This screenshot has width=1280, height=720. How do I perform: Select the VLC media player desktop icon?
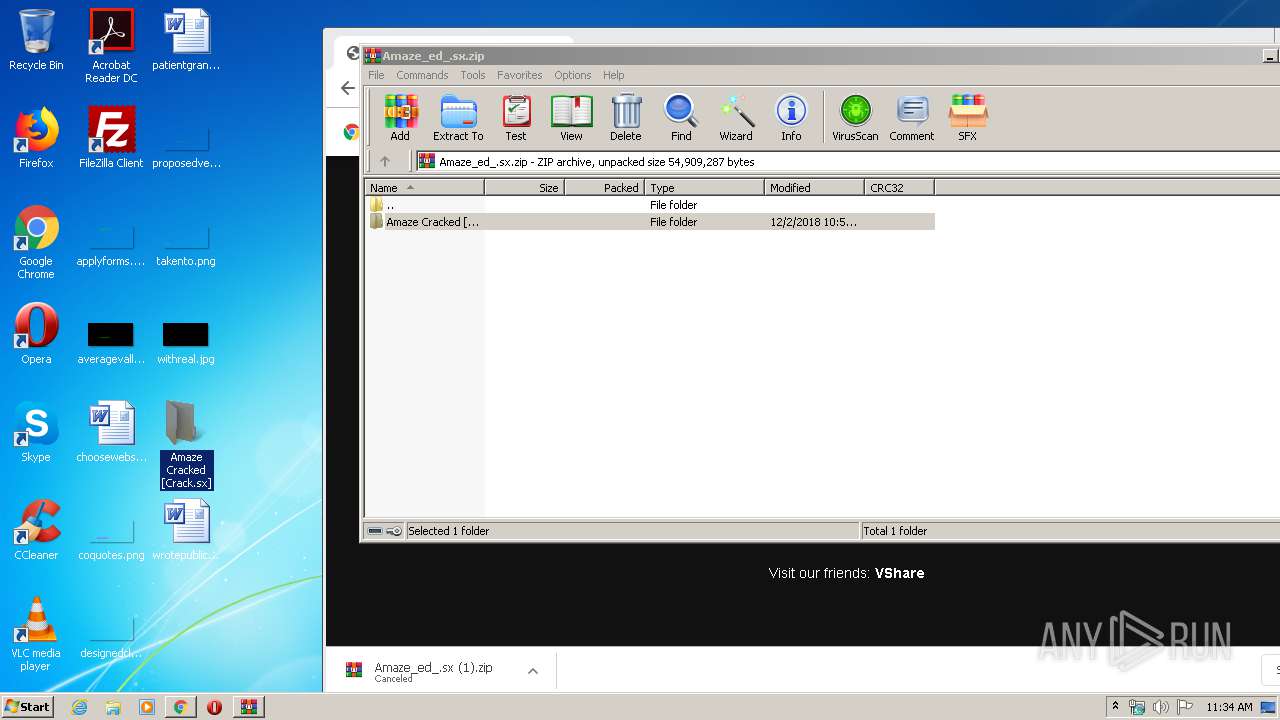coord(36,634)
